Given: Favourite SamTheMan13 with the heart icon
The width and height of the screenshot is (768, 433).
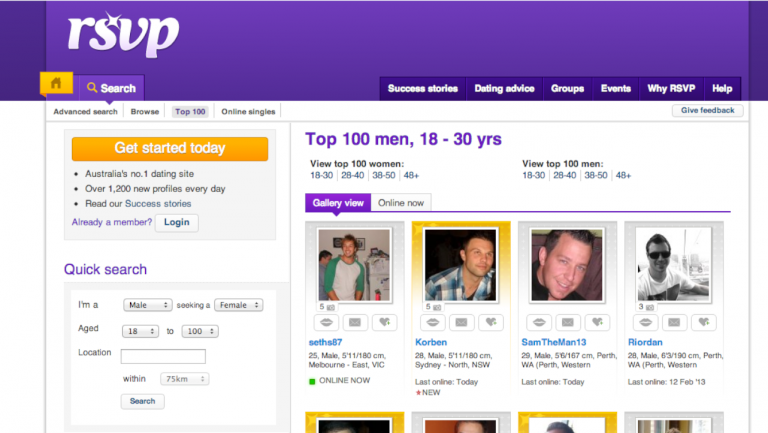Looking at the screenshot, I should point(597,322).
